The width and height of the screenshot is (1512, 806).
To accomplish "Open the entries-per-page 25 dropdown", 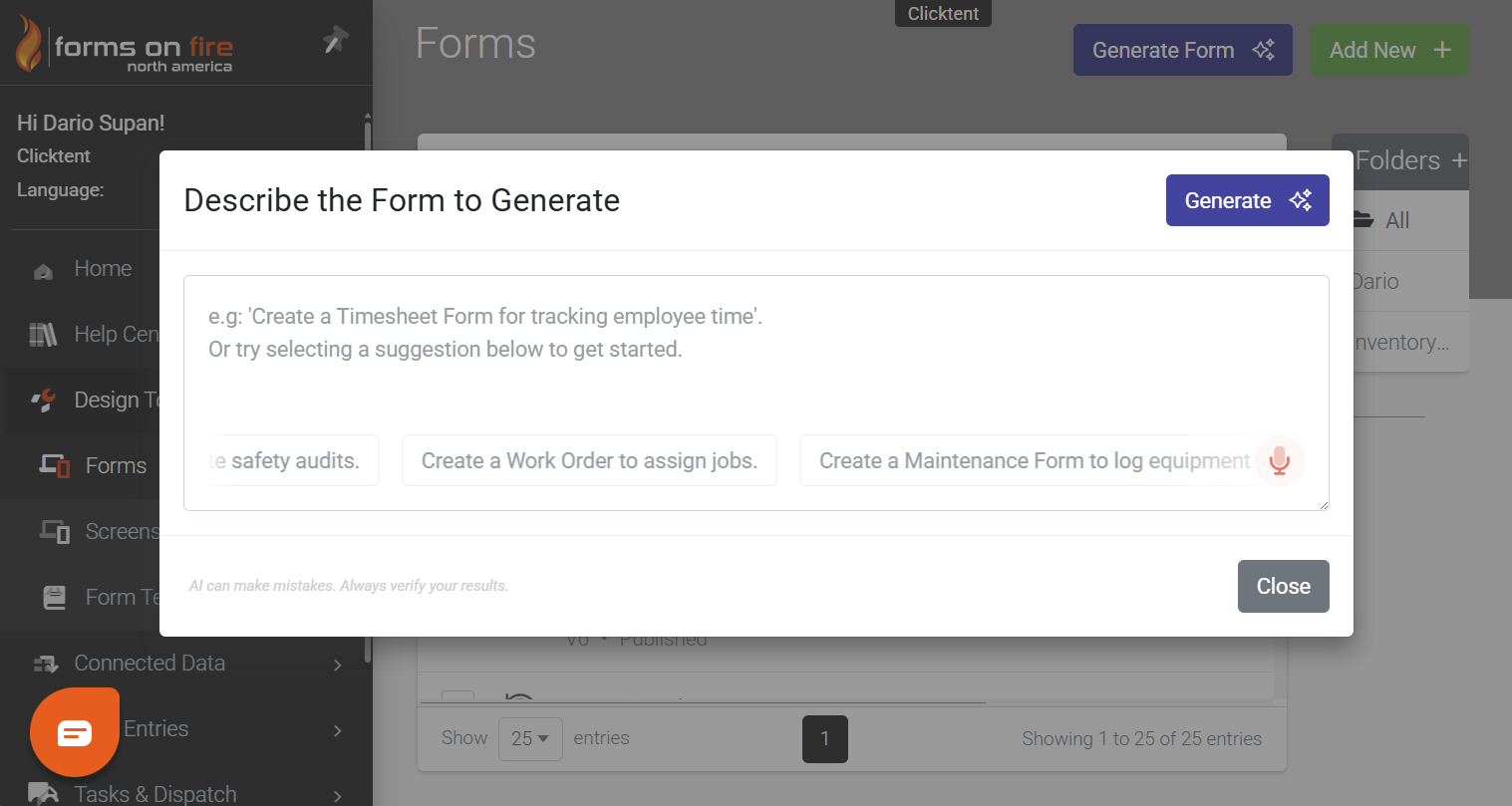I will (529, 738).
